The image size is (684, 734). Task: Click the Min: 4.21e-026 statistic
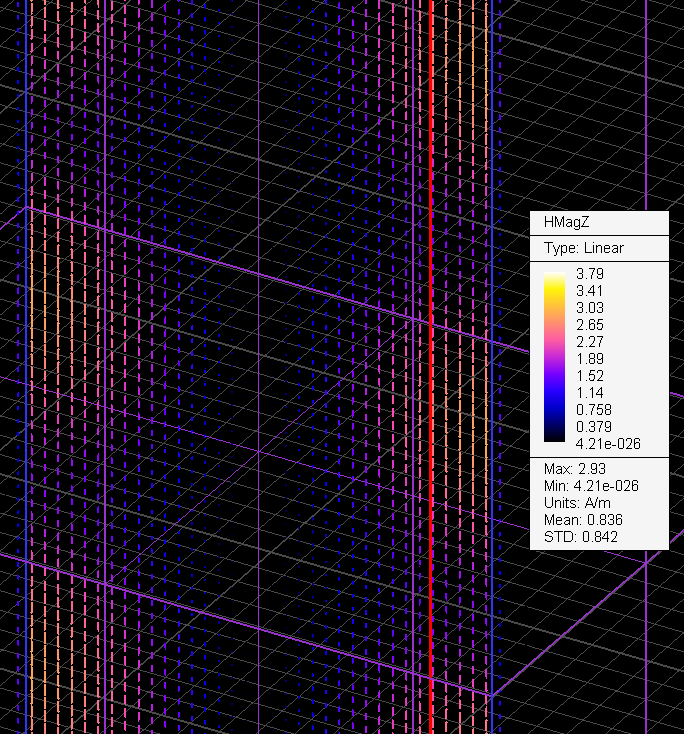tap(591, 486)
